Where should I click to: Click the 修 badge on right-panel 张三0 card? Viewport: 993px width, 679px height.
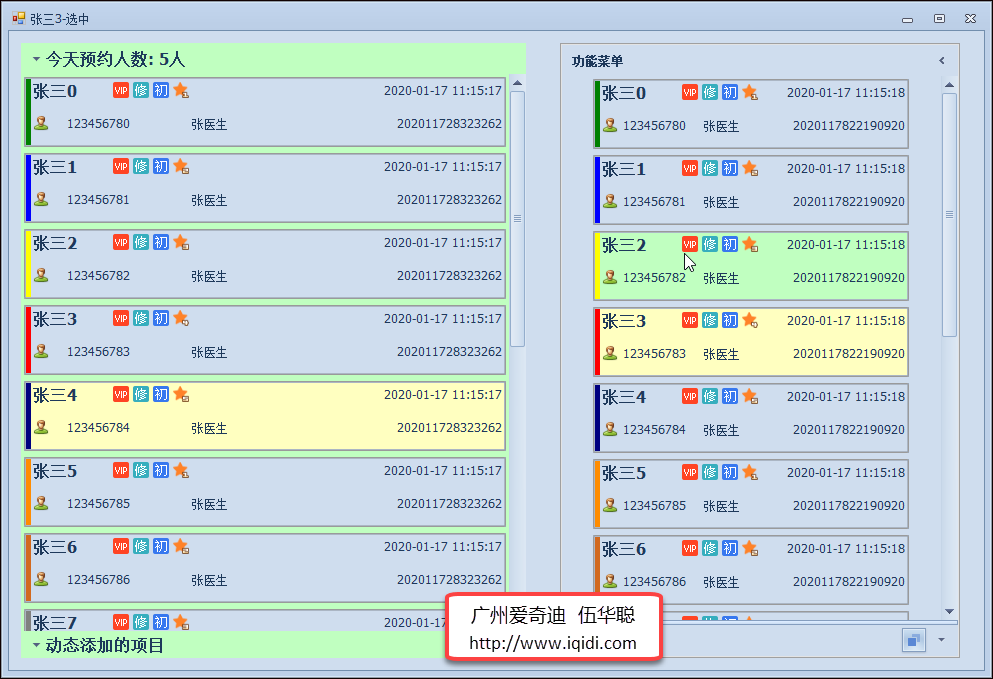point(710,92)
